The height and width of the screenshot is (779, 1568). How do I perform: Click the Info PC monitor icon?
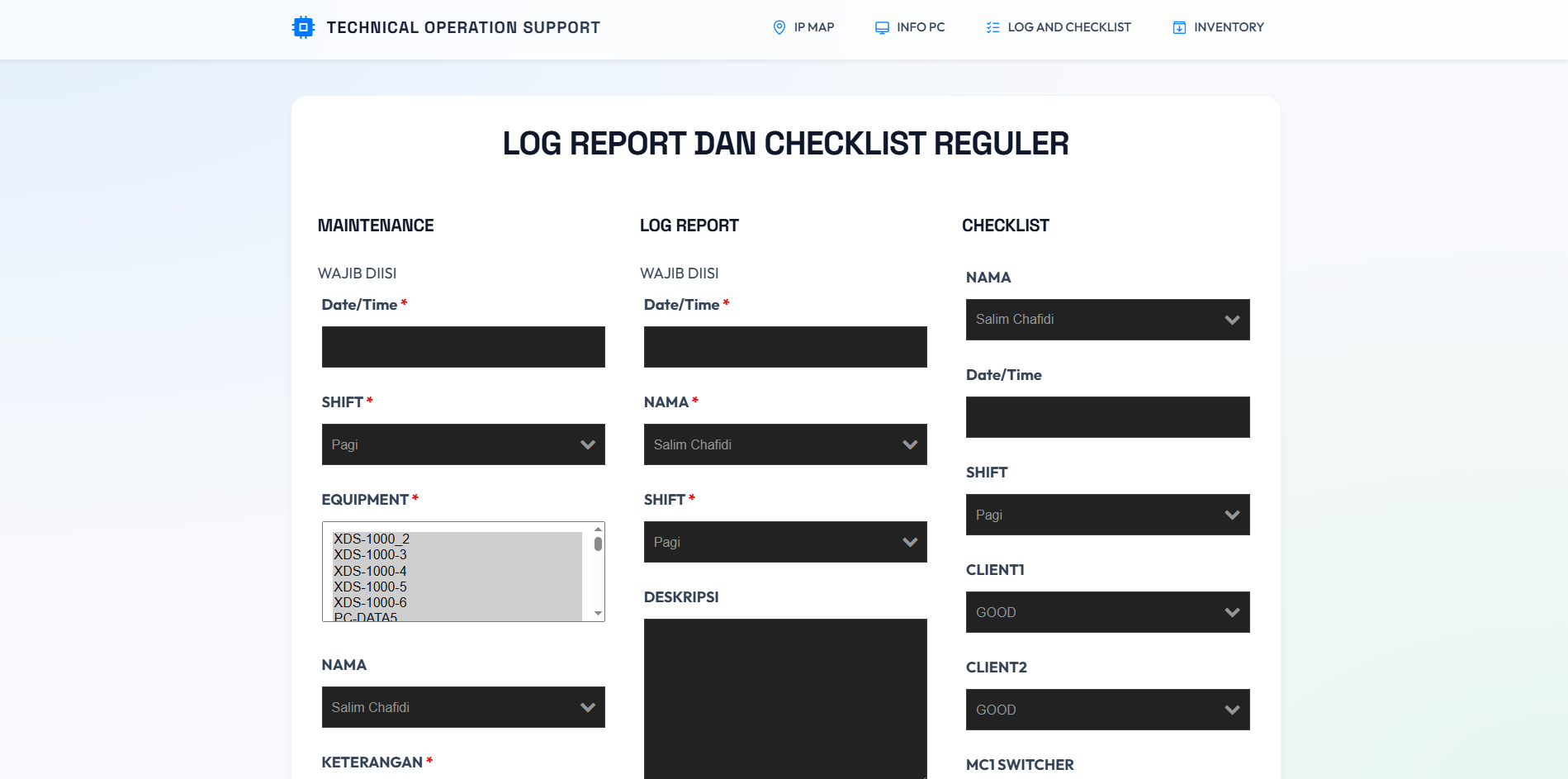click(882, 27)
